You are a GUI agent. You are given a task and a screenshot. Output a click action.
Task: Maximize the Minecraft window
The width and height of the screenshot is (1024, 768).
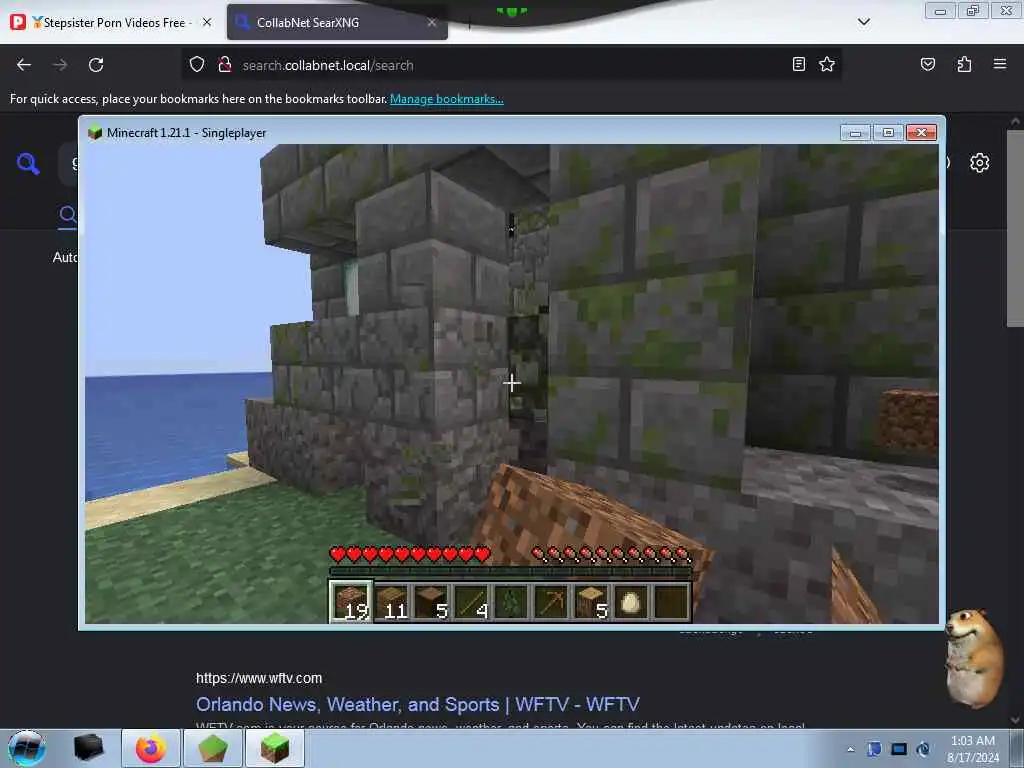pos(888,133)
